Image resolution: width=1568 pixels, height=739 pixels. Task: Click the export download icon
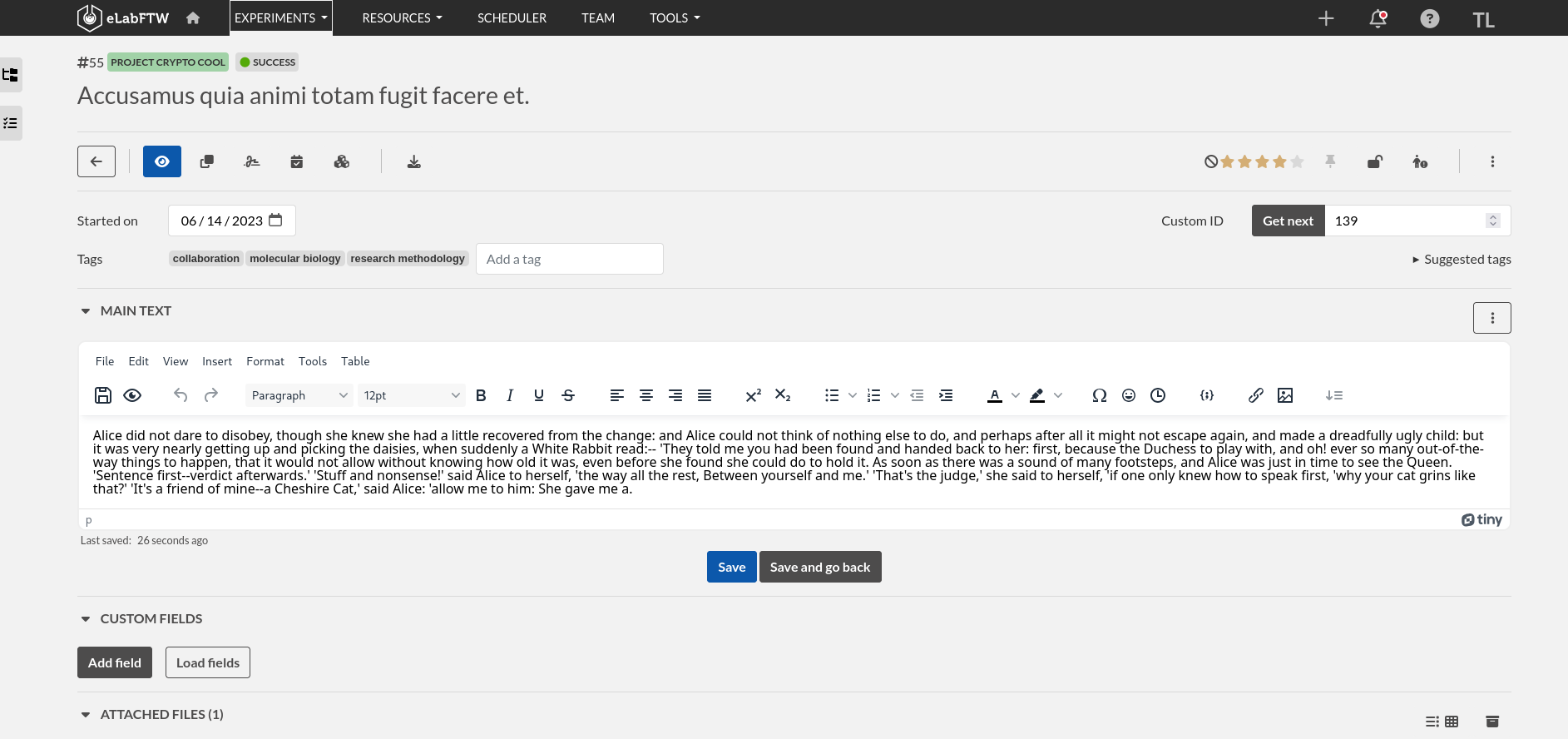coord(413,161)
